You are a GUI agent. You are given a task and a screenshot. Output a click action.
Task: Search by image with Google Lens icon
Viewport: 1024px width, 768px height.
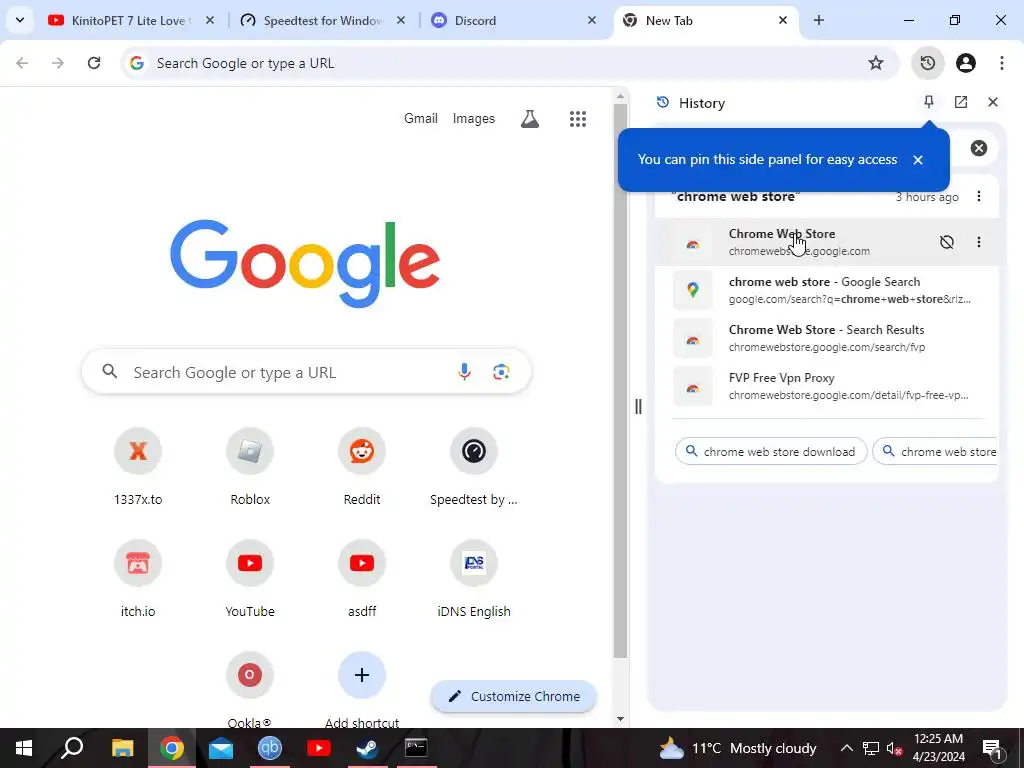click(501, 372)
